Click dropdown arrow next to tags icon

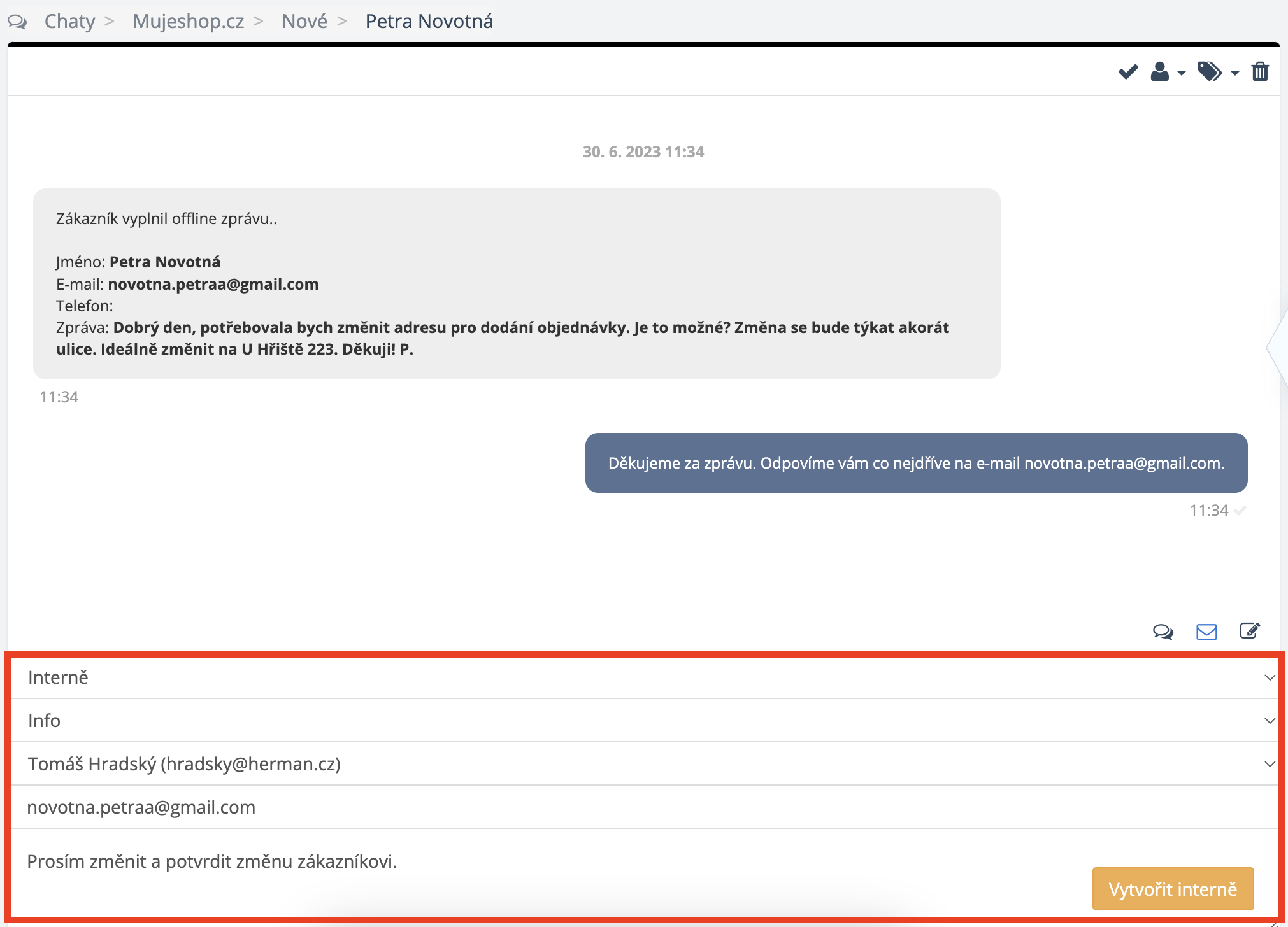(1235, 73)
